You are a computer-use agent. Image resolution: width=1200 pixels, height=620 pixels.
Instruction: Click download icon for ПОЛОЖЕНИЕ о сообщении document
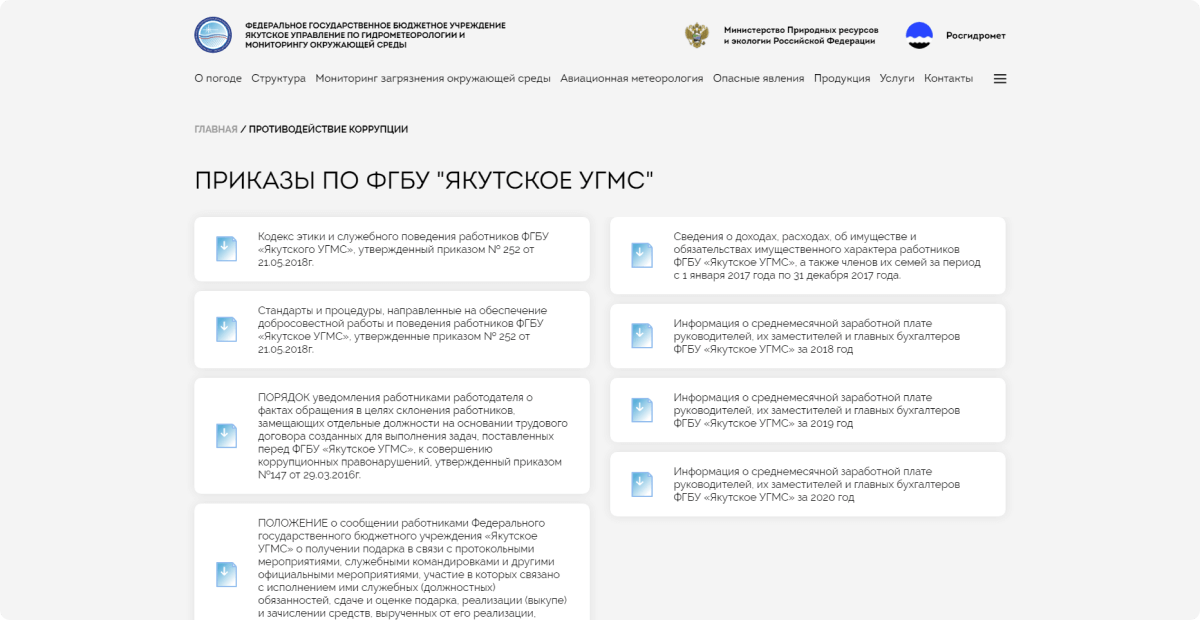pos(227,574)
